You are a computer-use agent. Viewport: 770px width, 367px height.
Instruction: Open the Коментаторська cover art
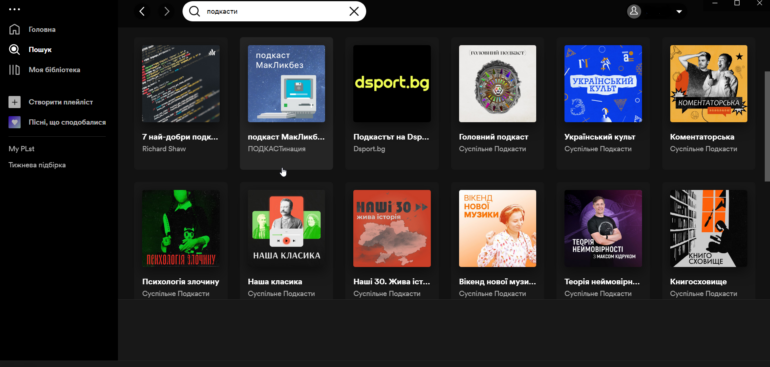coord(709,84)
